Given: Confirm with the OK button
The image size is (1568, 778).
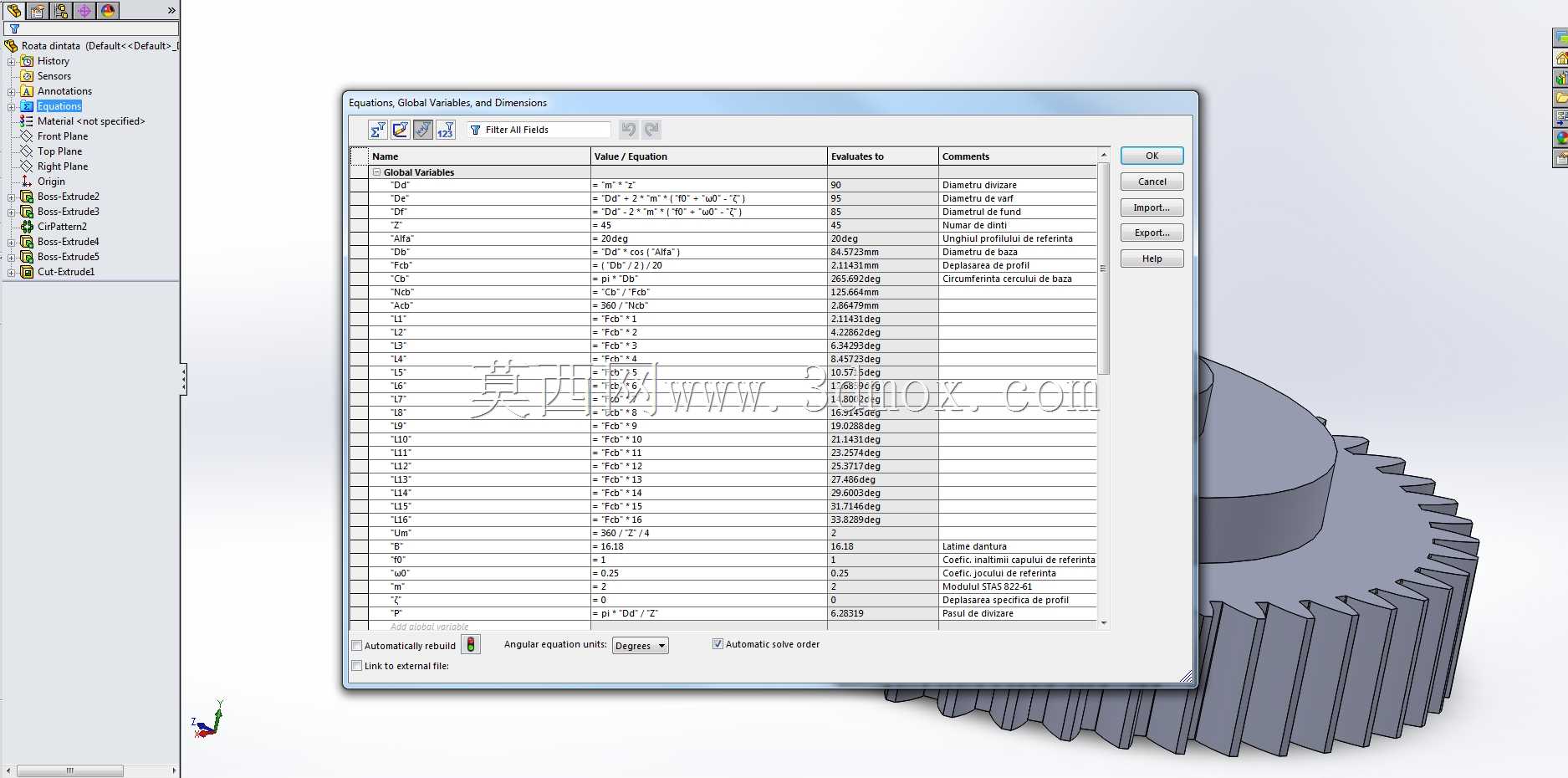Looking at the screenshot, I should [1152, 156].
